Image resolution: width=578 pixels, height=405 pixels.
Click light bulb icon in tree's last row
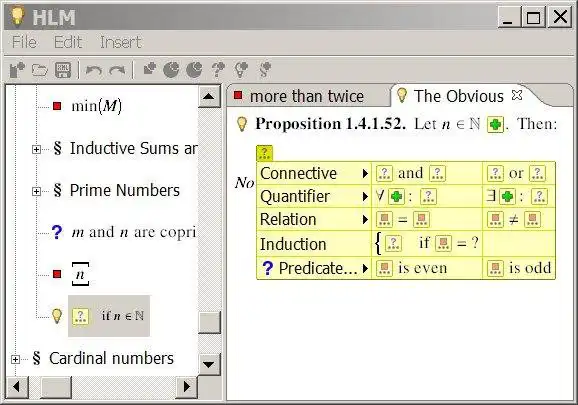coord(57,316)
